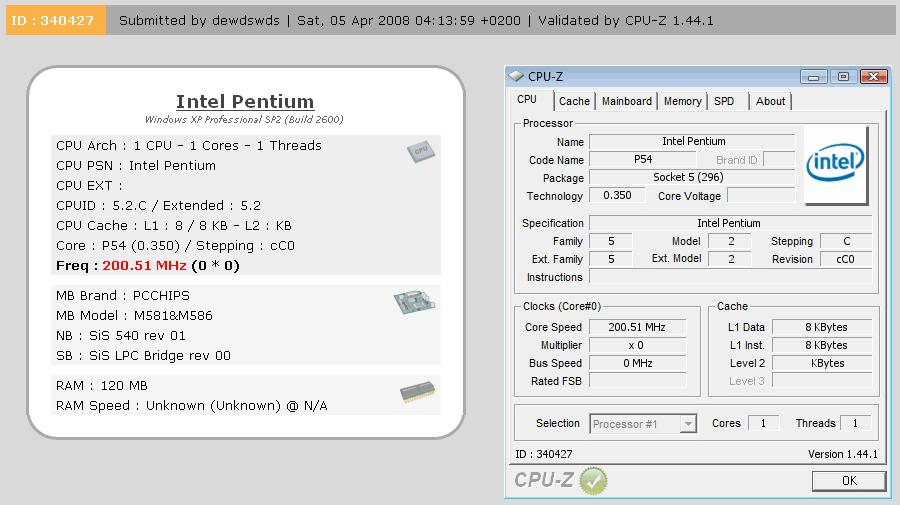Click the CPU chip icon in summary panel
The image size is (900, 505).
[421, 152]
